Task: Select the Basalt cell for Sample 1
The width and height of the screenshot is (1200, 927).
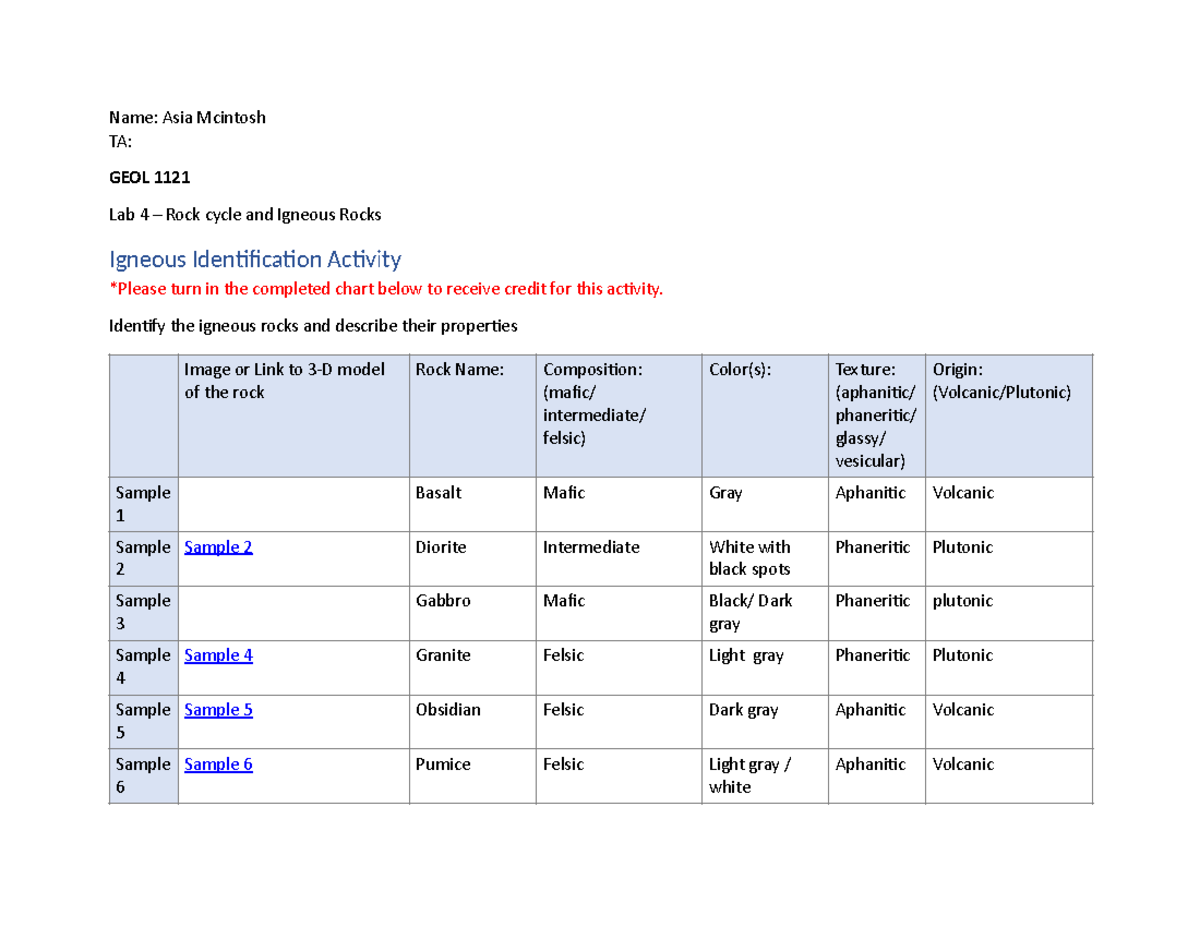Action: coord(473,504)
